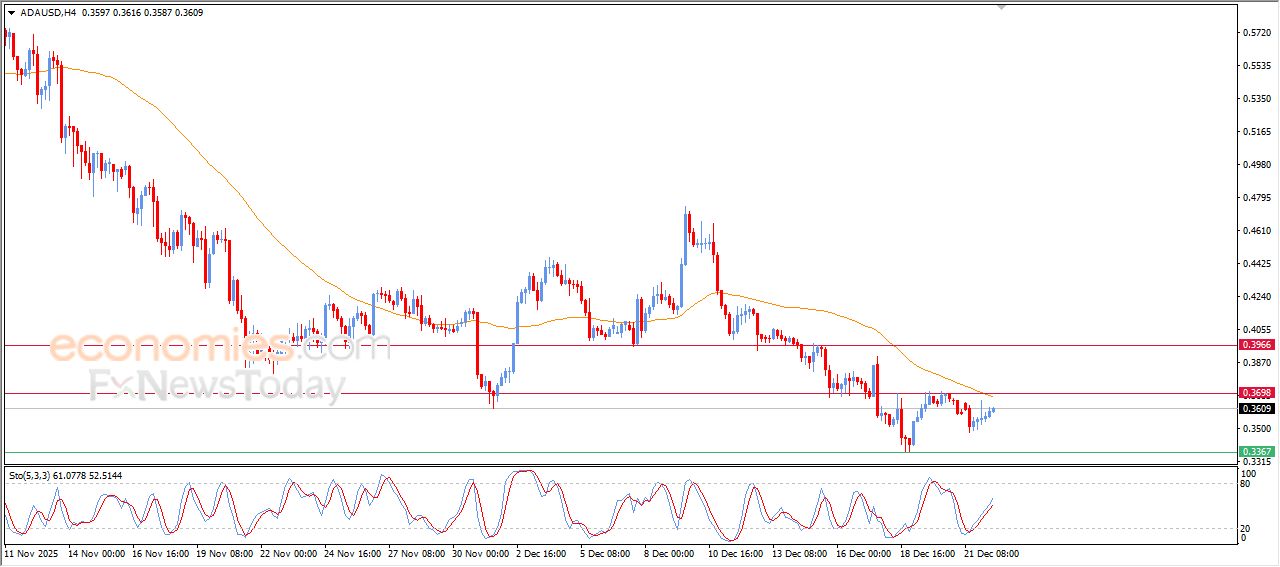Click the FxNewsToday watermark text
This screenshot has height=567, width=1280.
pos(217,385)
